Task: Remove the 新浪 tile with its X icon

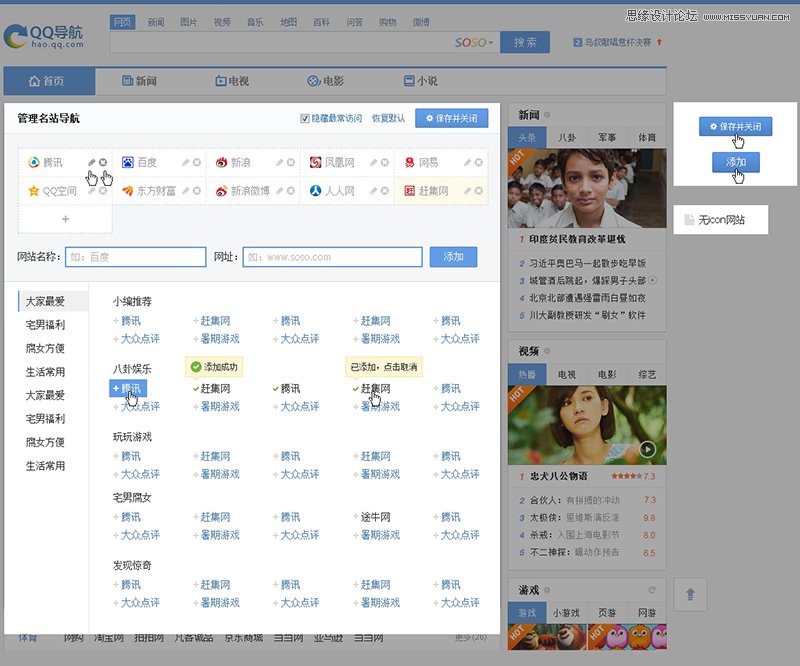Action: coord(291,162)
